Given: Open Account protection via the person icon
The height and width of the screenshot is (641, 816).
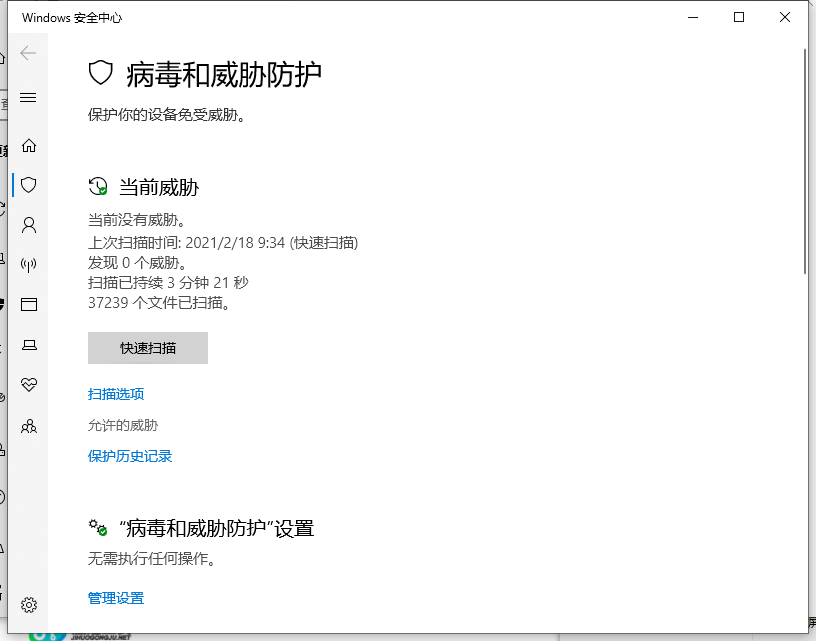Looking at the screenshot, I should click(x=29, y=225).
